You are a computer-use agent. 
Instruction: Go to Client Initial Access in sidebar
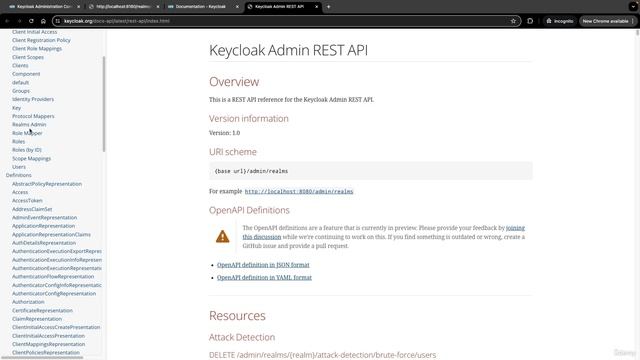(35, 32)
